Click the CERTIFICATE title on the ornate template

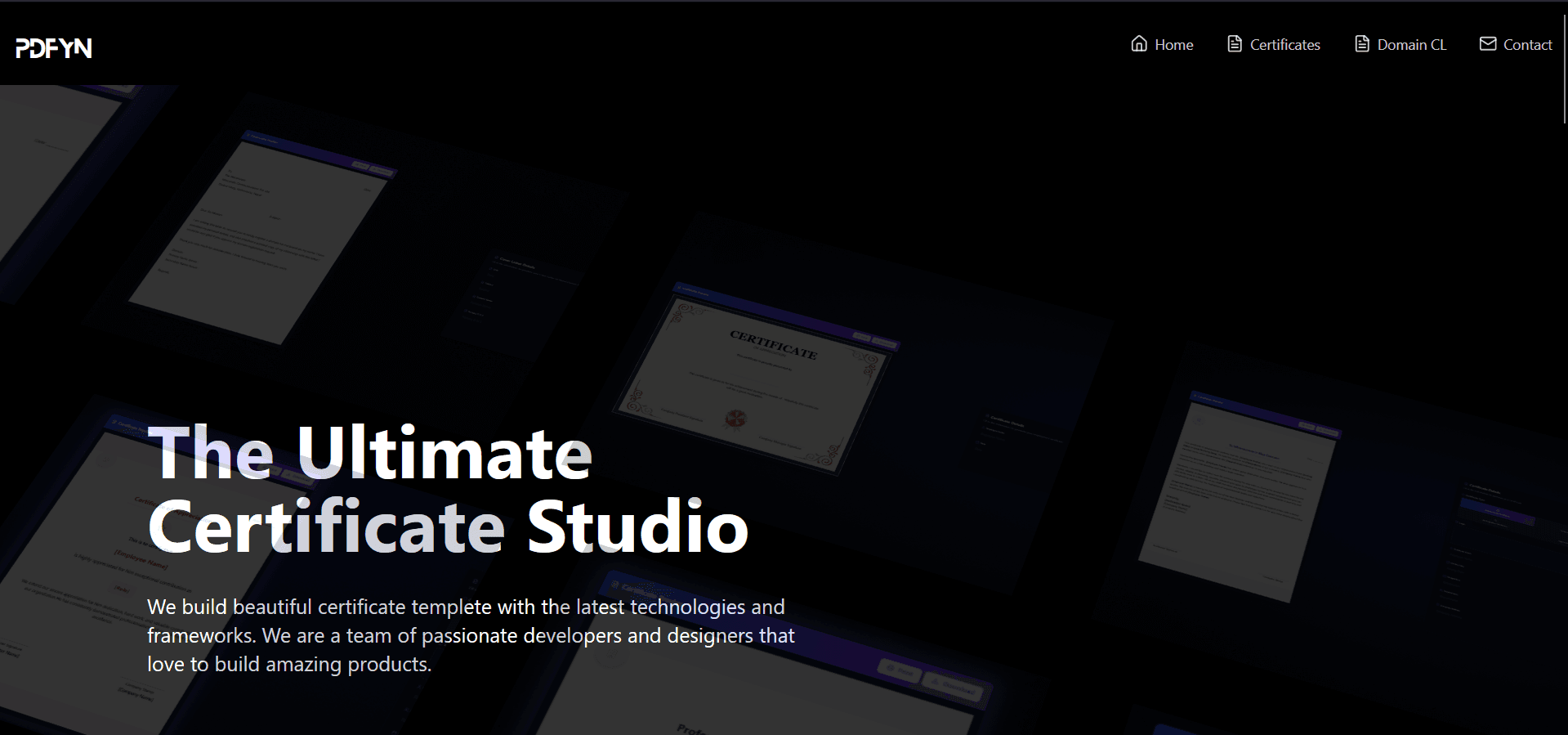(x=773, y=345)
